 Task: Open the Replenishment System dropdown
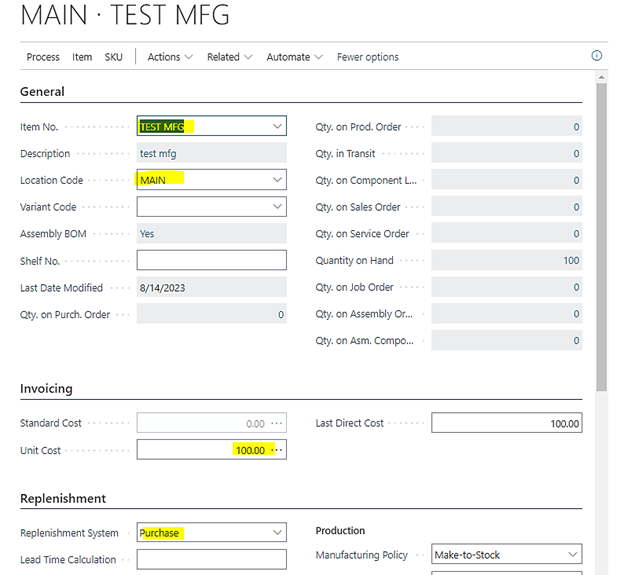click(277, 533)
